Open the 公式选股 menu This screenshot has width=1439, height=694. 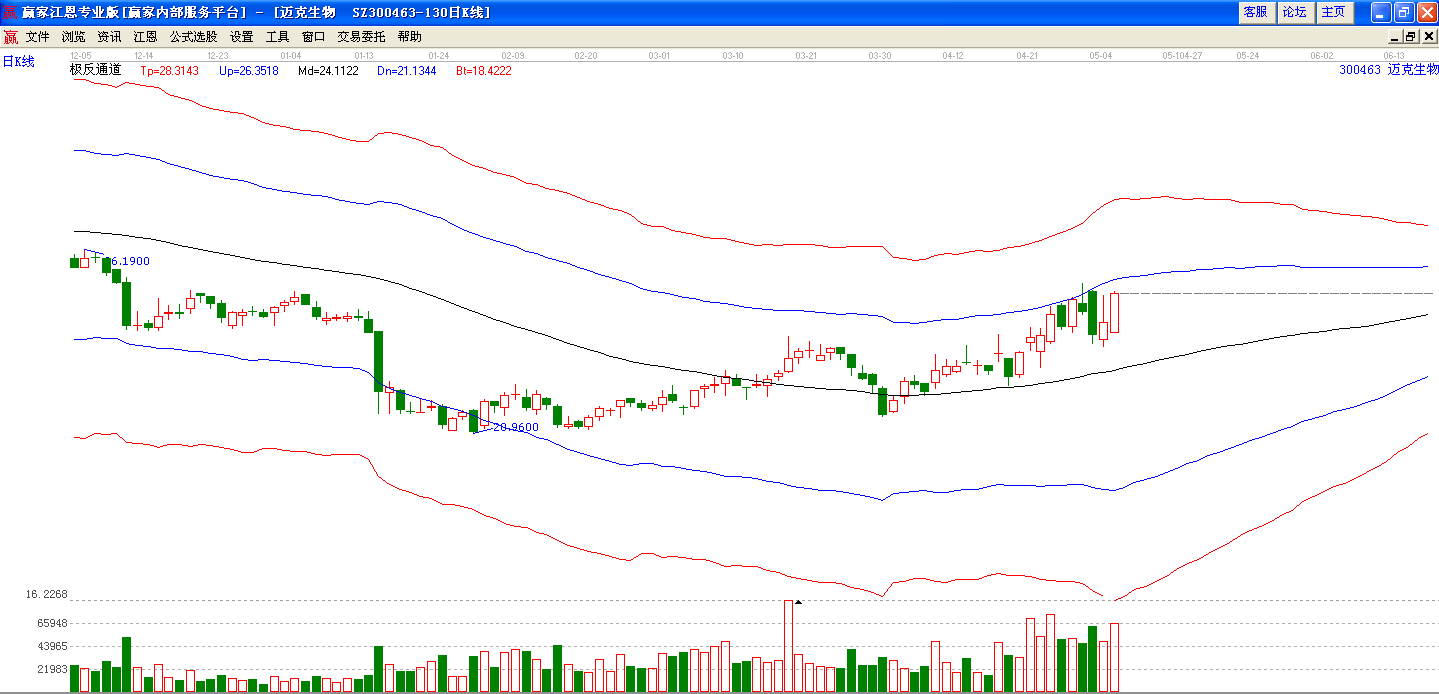point(193,37)
